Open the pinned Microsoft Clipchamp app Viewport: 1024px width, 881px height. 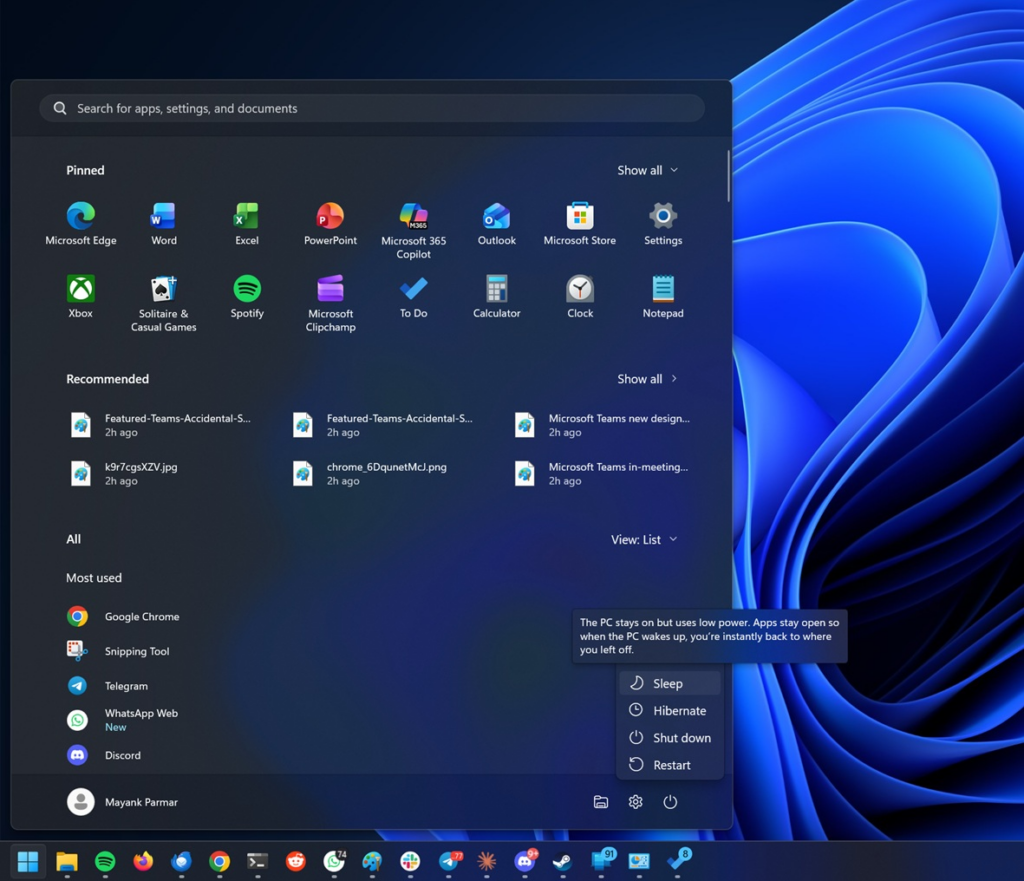pos(330,304)
